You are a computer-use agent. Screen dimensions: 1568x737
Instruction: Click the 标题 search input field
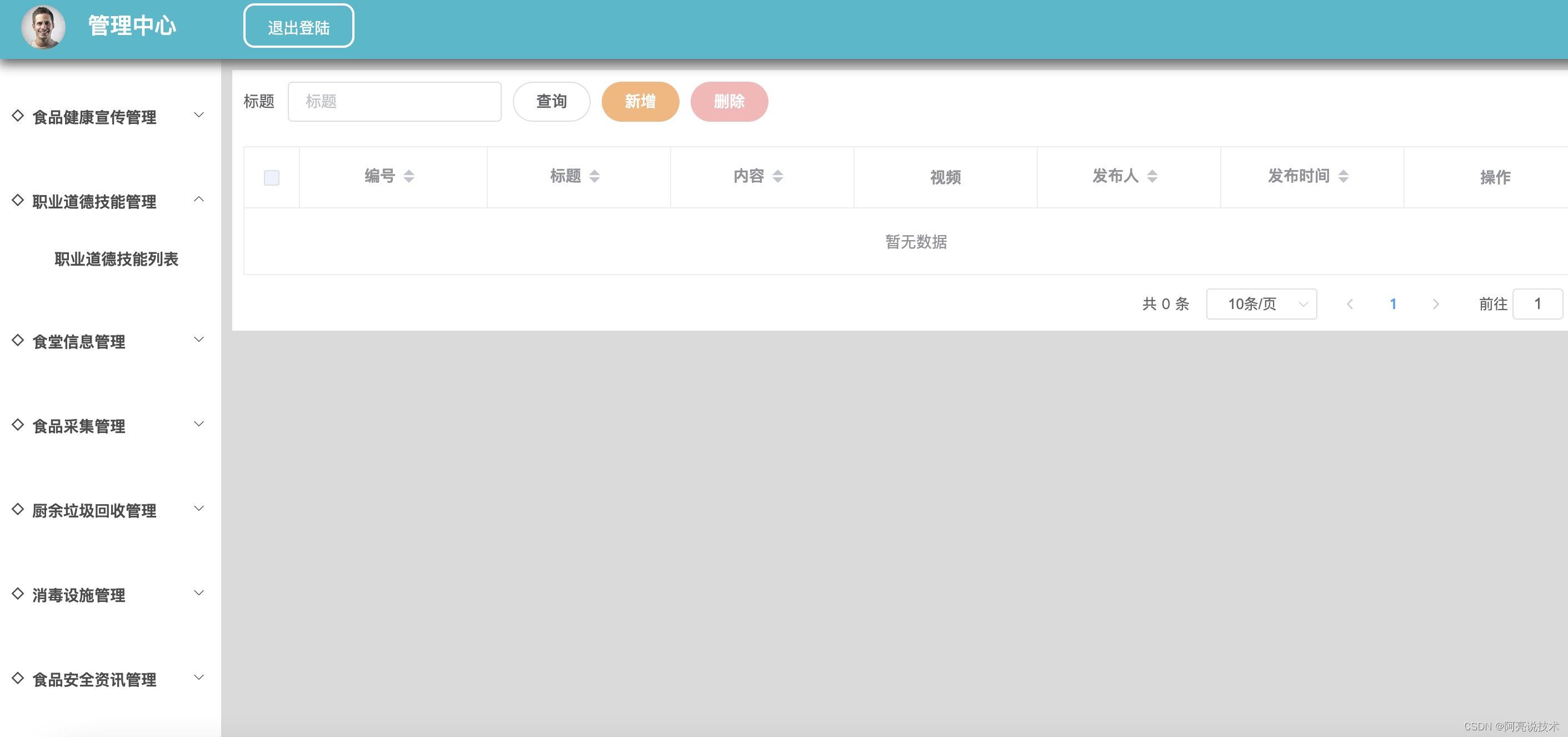395,102
